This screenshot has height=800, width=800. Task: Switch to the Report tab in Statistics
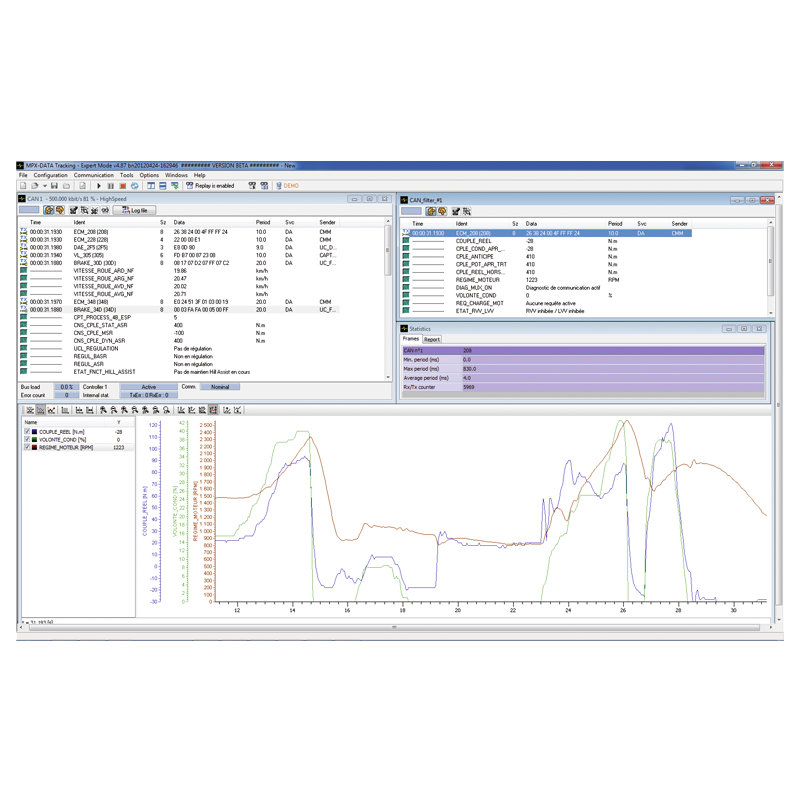coord(432,339)
